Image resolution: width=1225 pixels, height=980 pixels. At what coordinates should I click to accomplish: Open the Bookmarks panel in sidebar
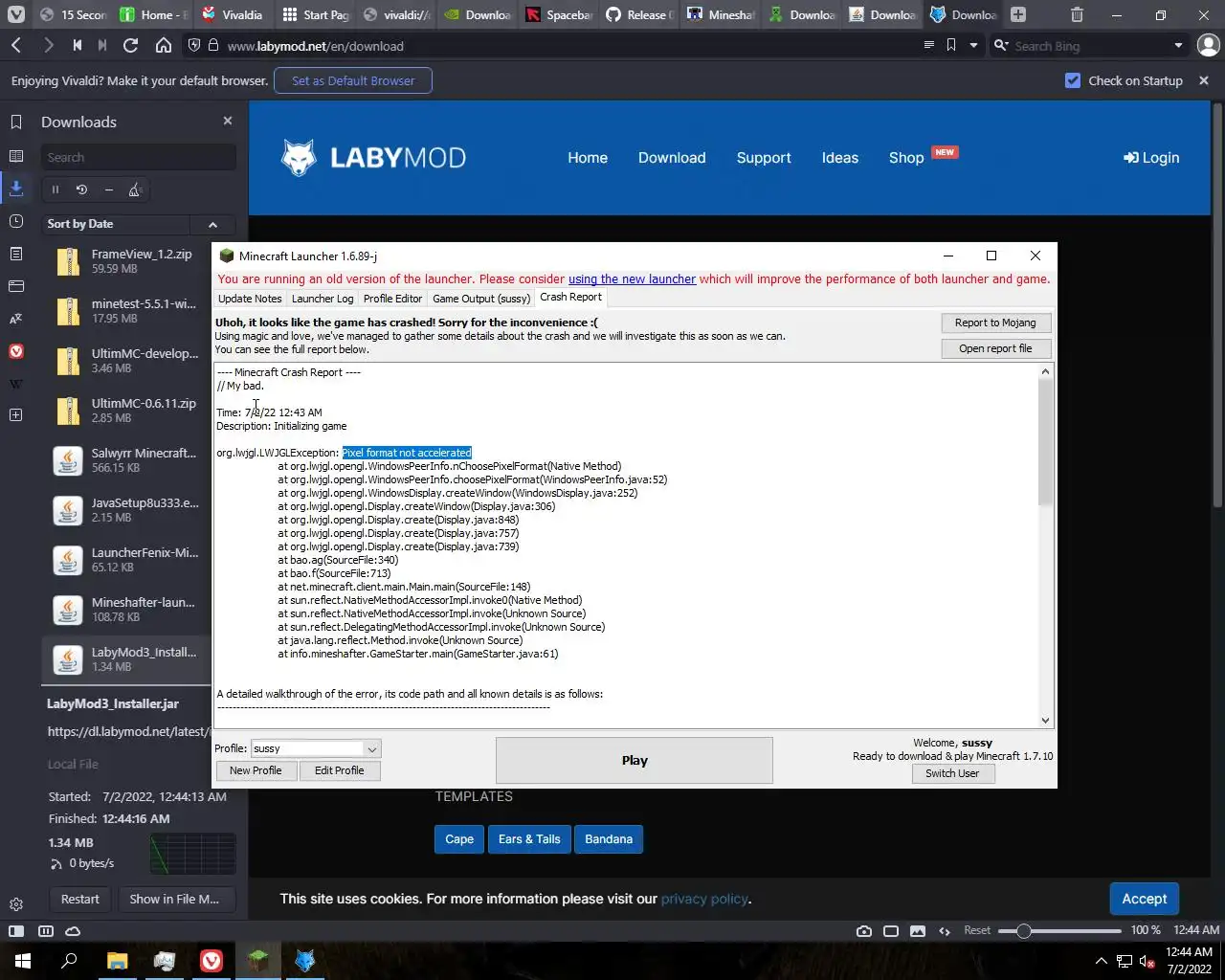click(15, 122)
